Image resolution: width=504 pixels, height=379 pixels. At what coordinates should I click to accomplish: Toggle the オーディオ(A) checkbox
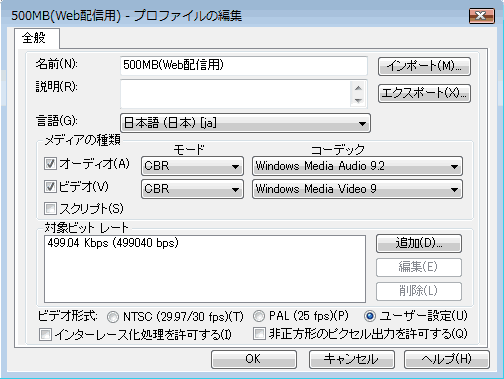50,164
